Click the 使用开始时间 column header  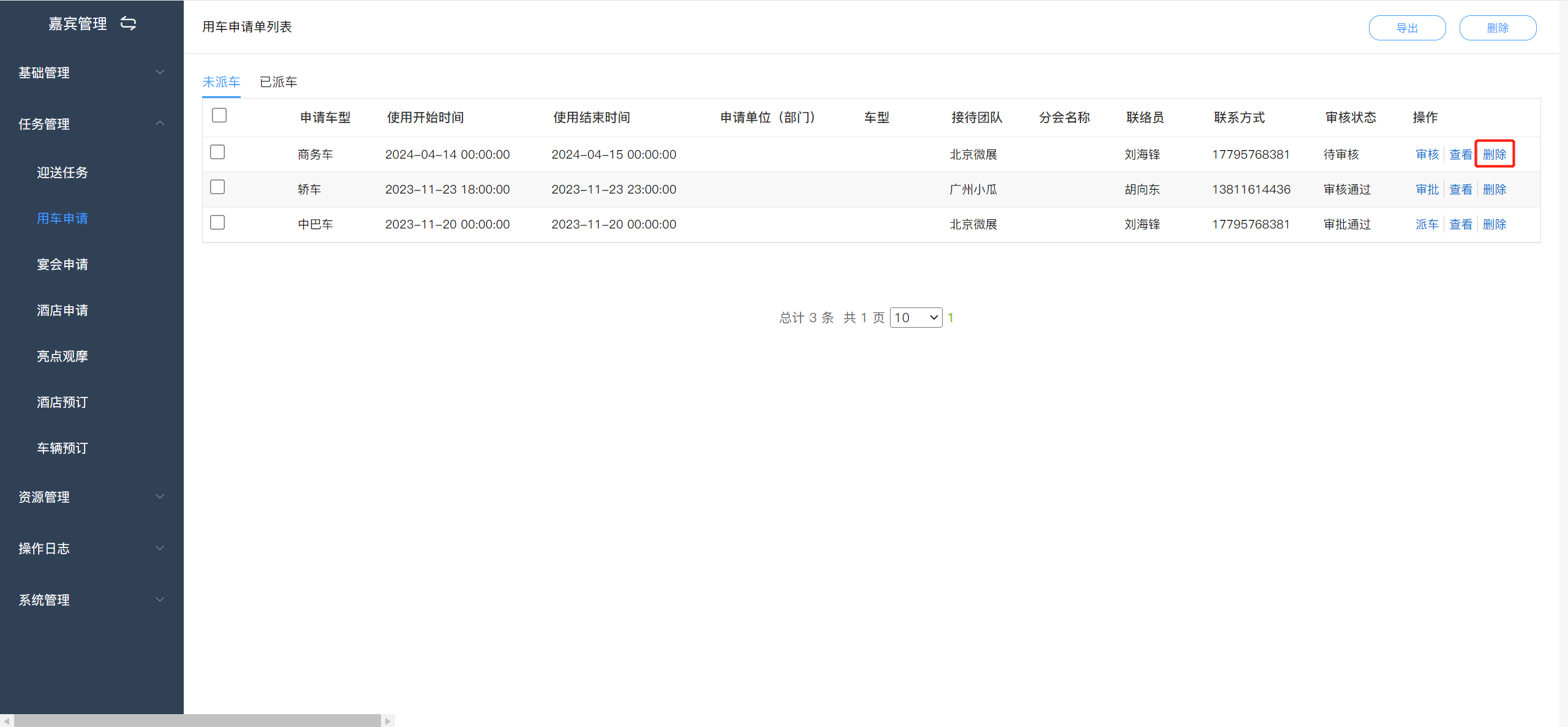(425, 118)
